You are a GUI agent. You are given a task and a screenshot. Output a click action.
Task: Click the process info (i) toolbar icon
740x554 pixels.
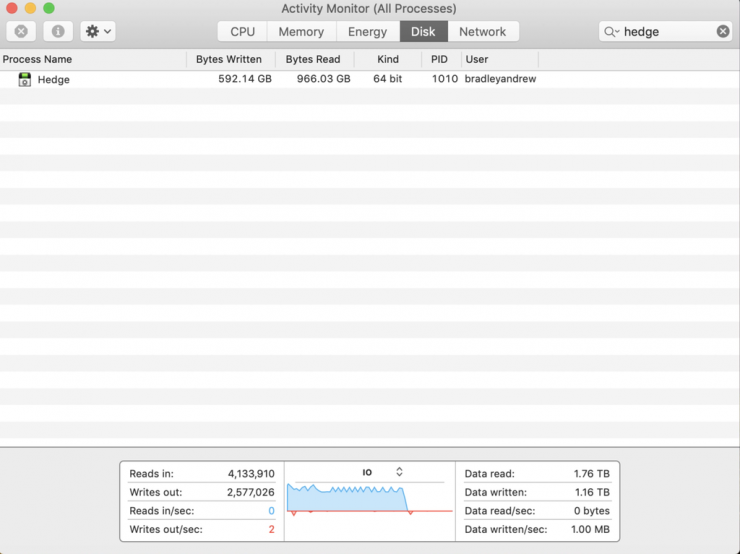click(x=57, y=31)
